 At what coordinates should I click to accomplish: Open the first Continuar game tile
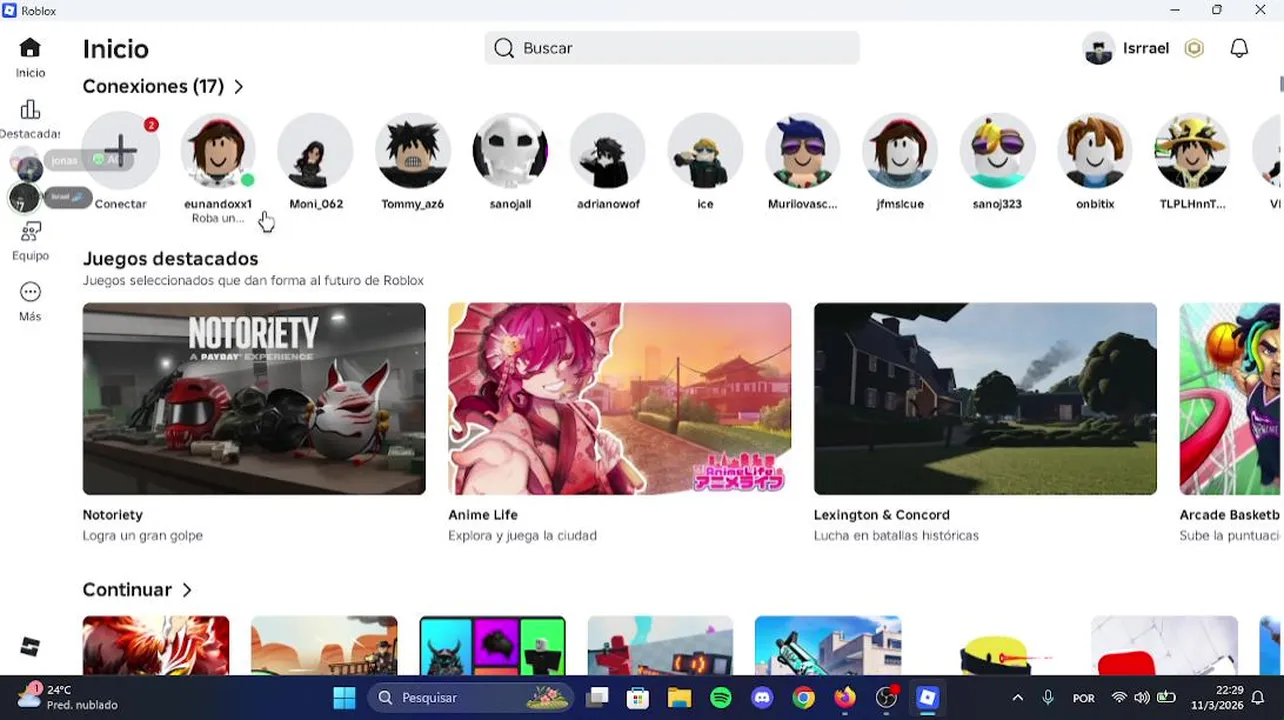156,646
